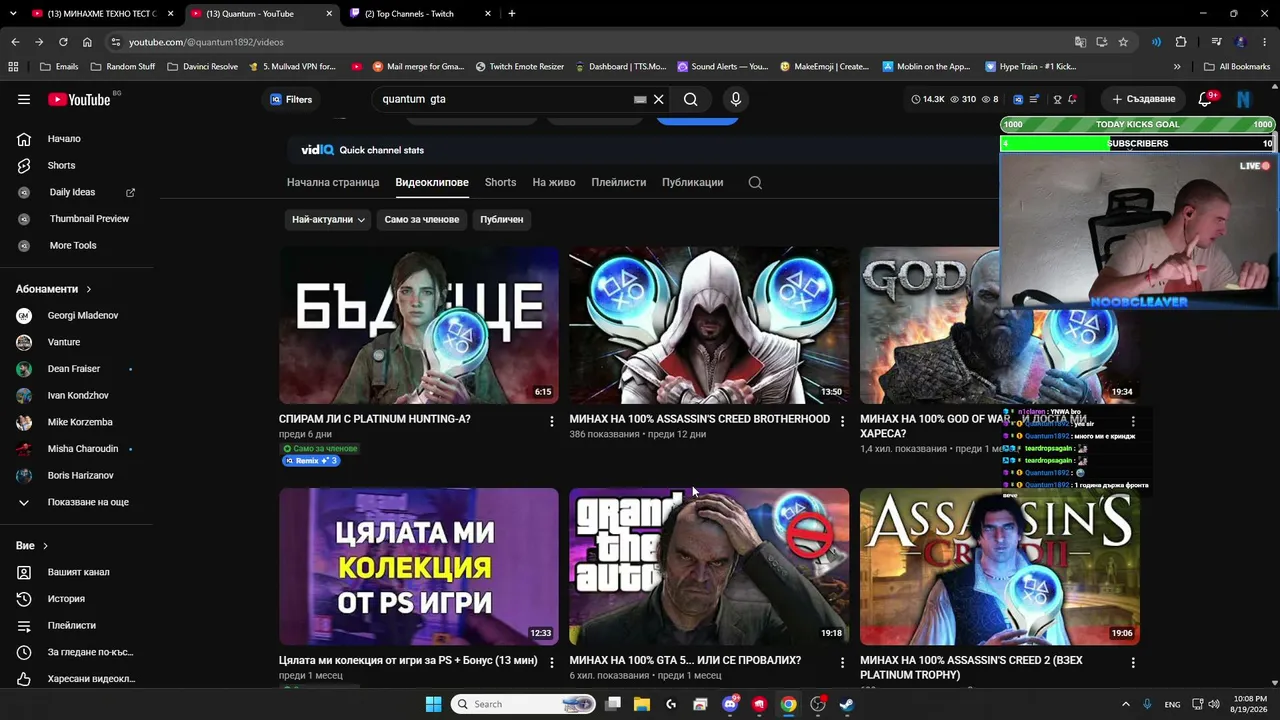
Task: Click the magnifier search button in YouTube header
Action: 691,99
